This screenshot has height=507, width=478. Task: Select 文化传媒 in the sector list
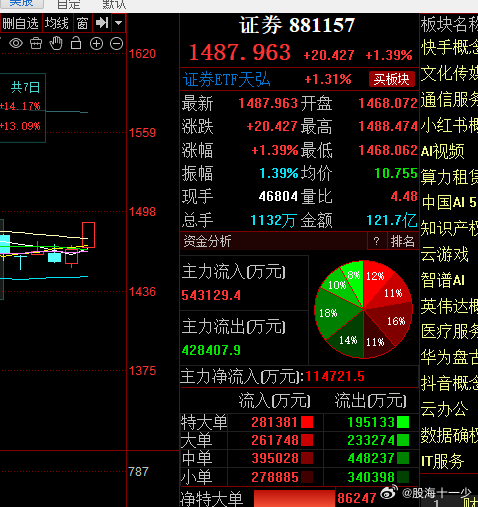pyautogui.click(x=449, y=73)
